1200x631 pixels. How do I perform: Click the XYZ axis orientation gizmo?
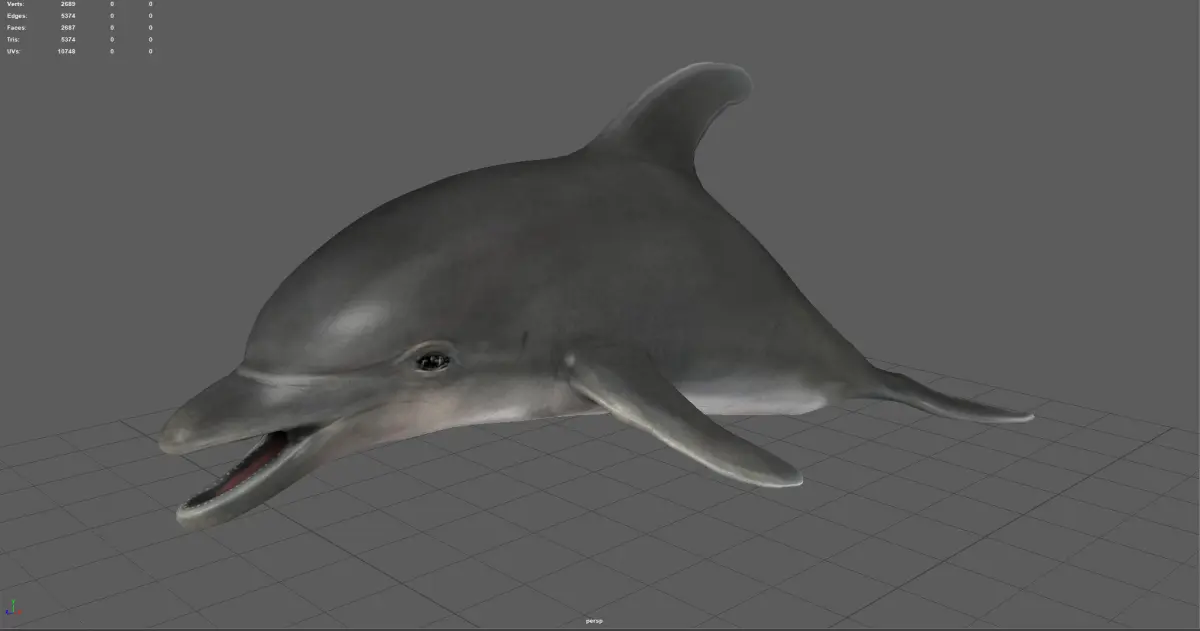tap(12, 607)
